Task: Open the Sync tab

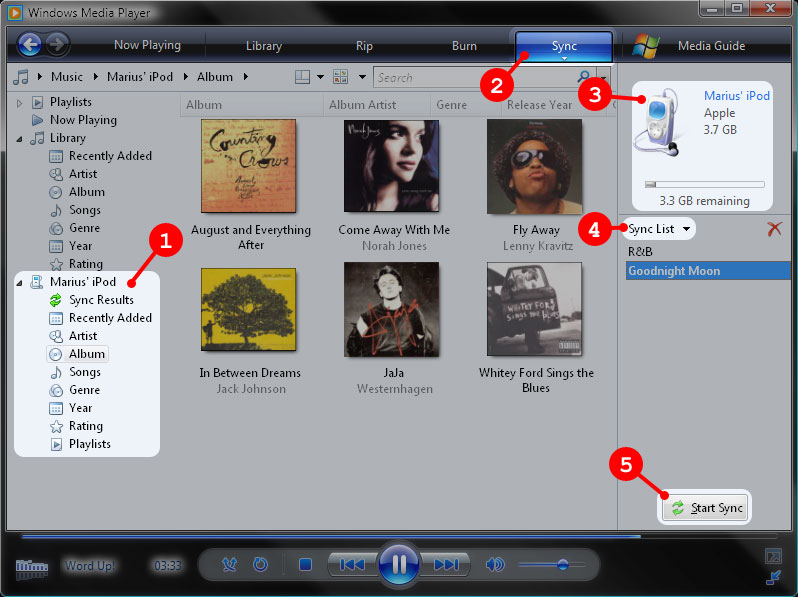Action: pyautogui.click(x=564, y=46)
